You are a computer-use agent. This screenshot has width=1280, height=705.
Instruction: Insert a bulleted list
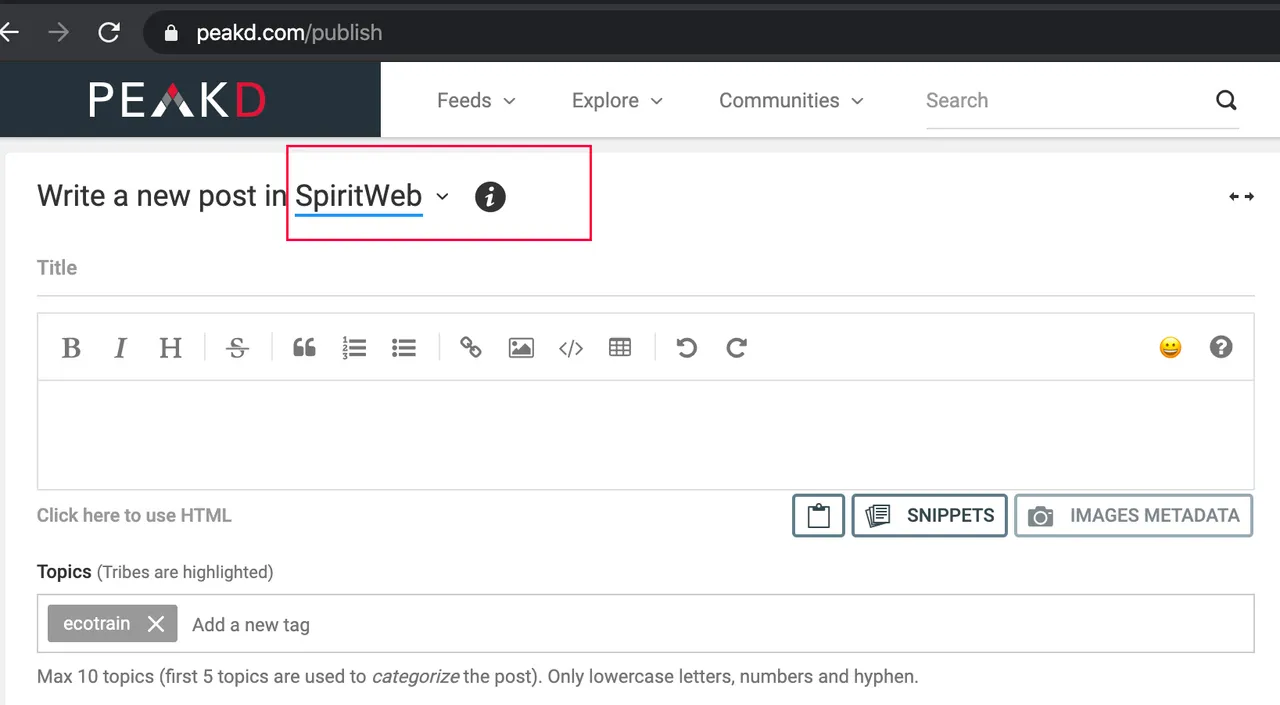point(404,348)
